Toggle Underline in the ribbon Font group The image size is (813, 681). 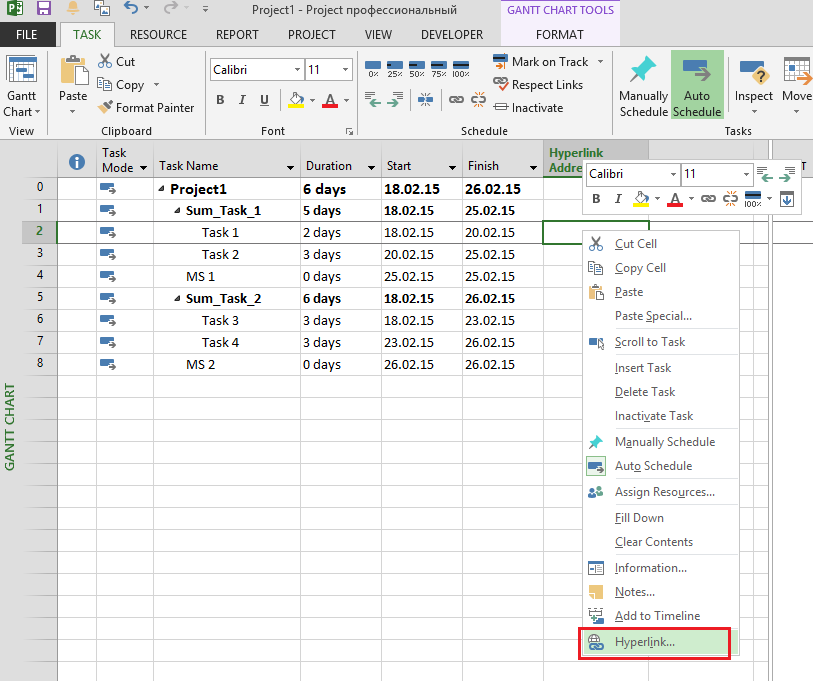click(264, 100)
